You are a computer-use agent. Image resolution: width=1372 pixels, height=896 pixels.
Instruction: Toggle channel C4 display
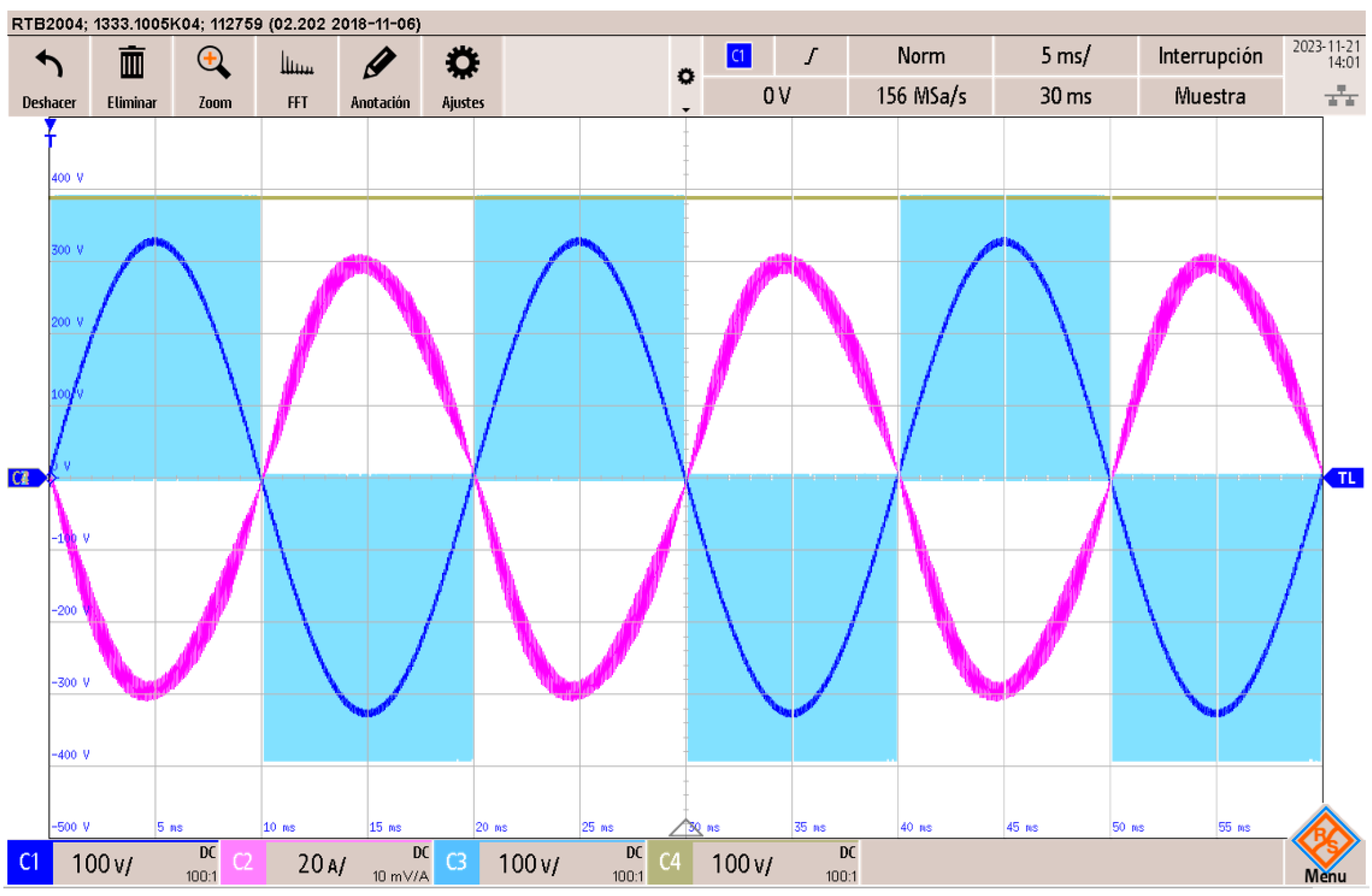(669, 863)
